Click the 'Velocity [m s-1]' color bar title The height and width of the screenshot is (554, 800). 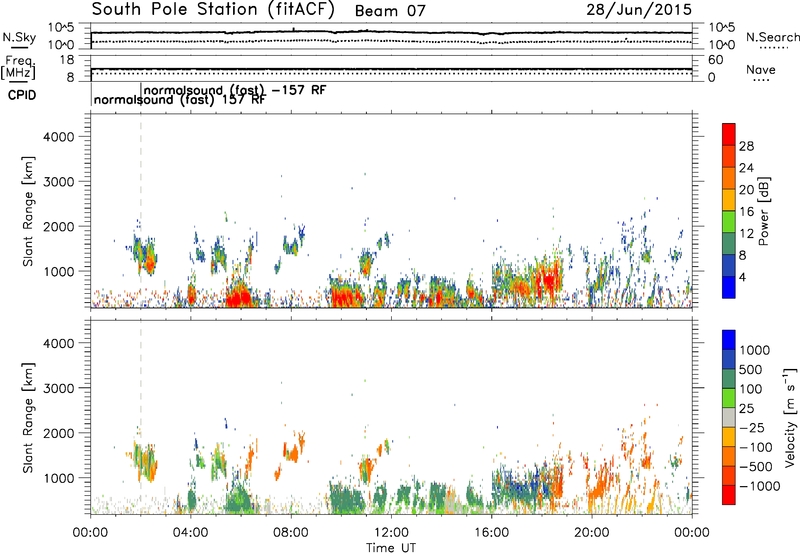point(790,418)
